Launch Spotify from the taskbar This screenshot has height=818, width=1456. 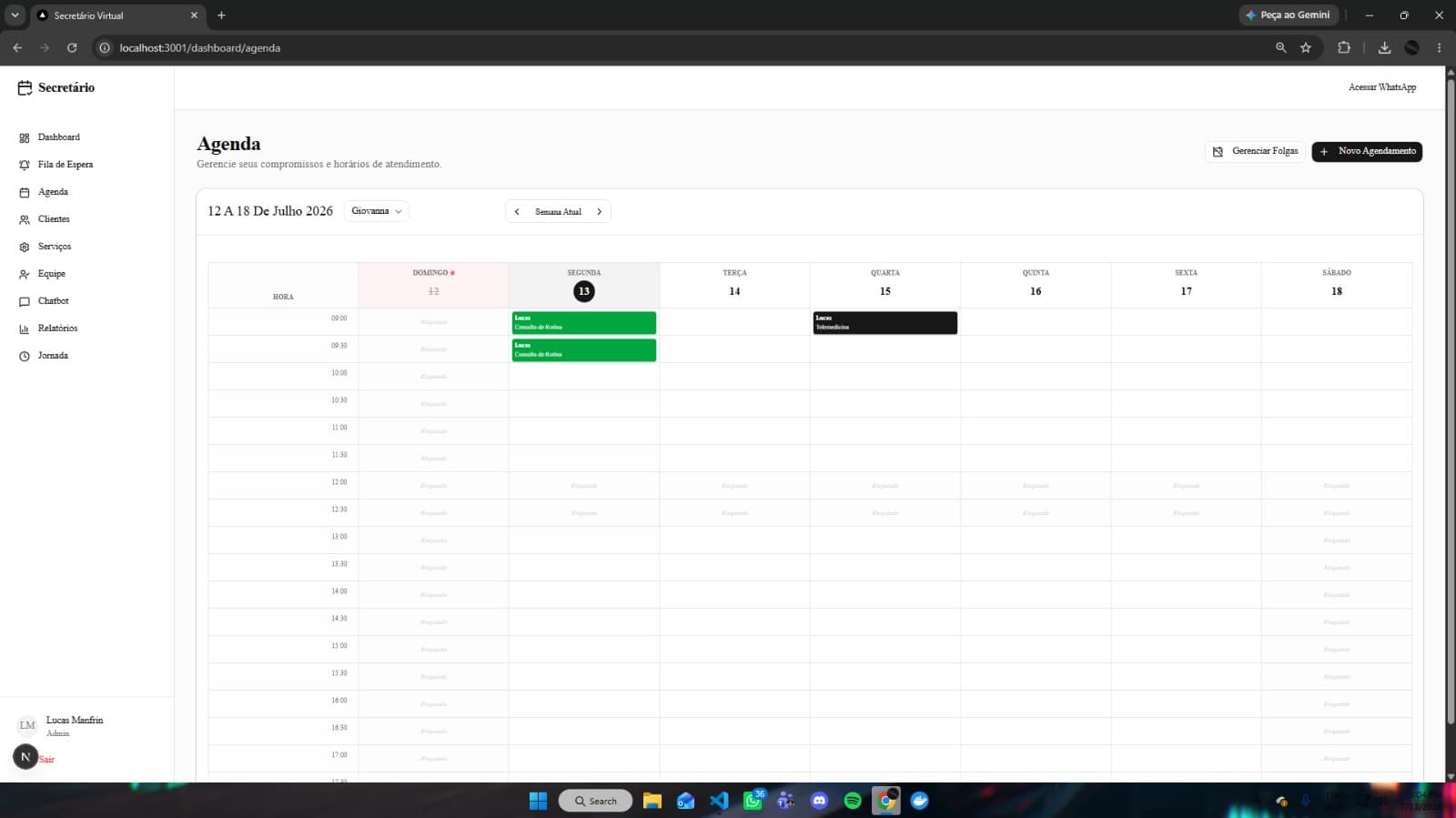click(x=853, y=801)
